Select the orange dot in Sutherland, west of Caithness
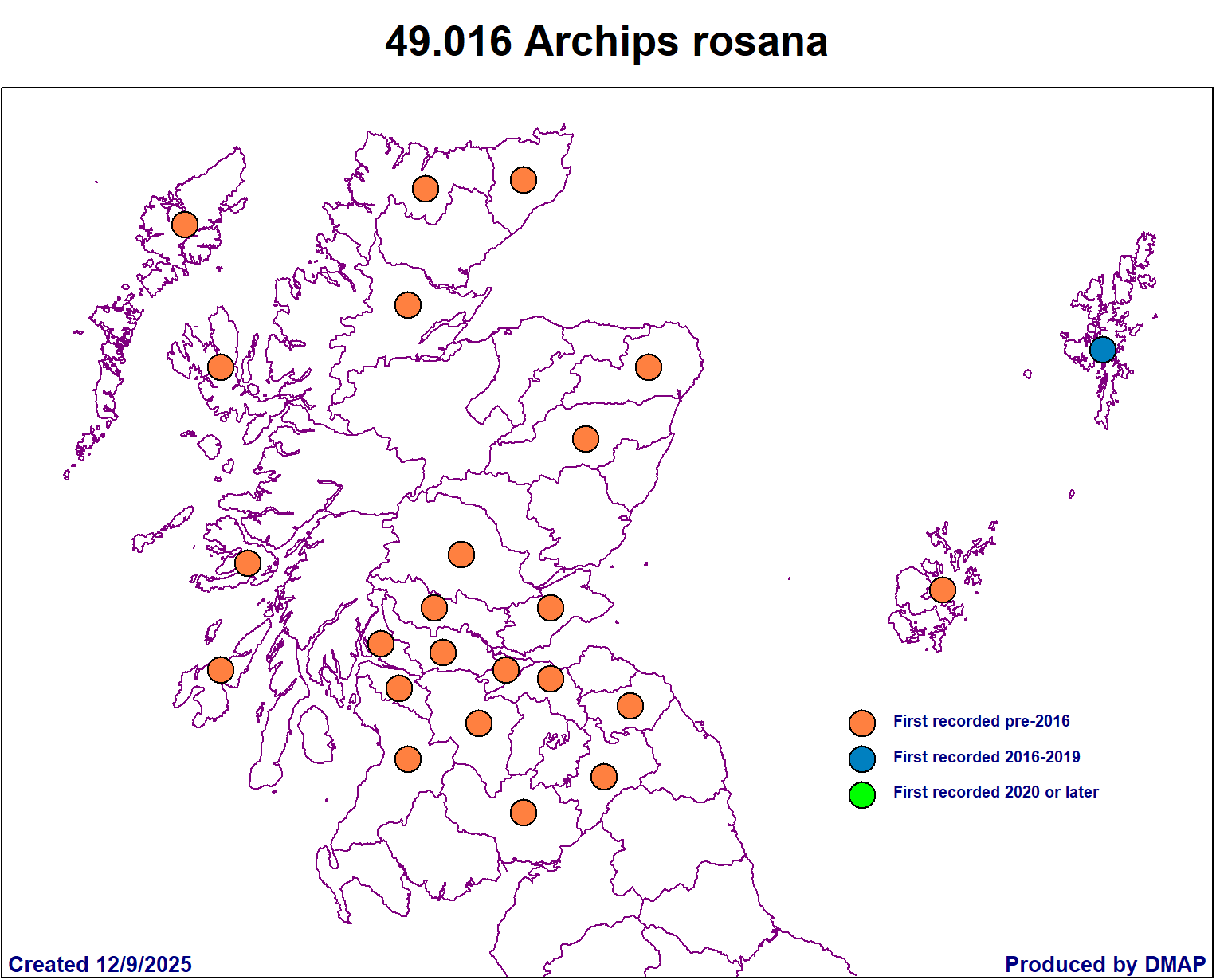The width and height of the screenshot is (1216, 980). coord(426,189)
